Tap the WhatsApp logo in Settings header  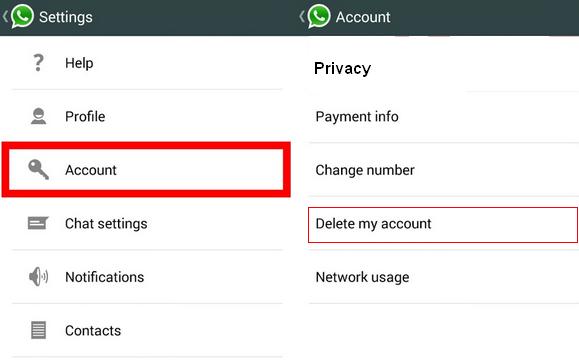coord(22,16)
